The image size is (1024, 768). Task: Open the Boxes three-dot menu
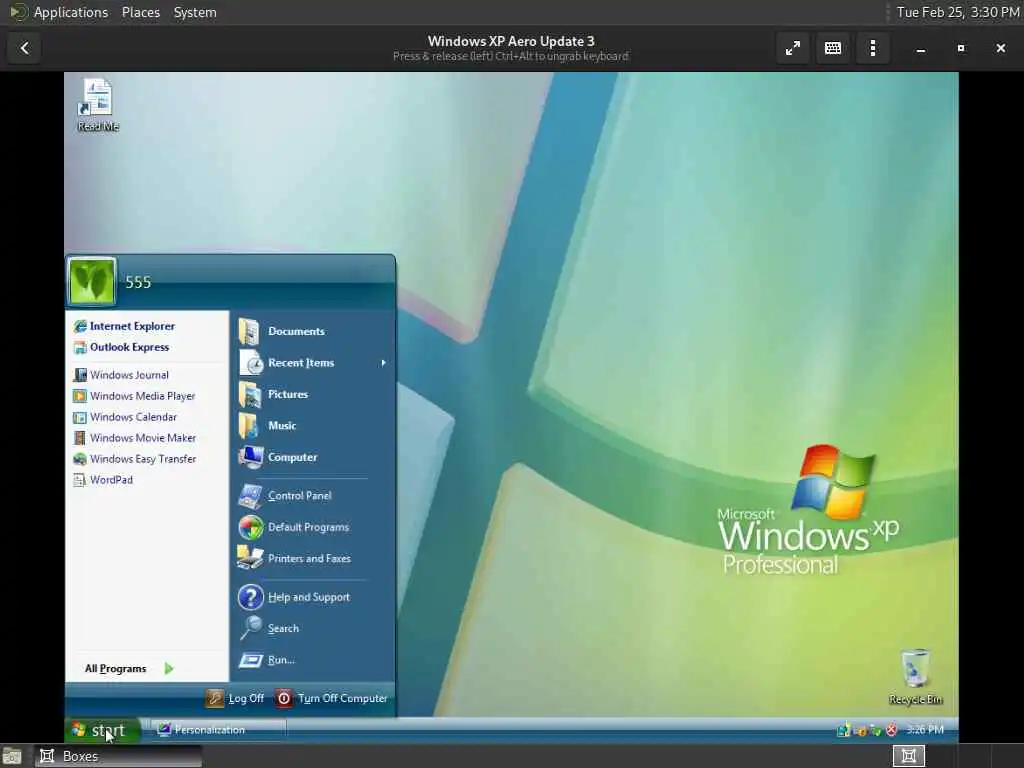tap(872, 48)
